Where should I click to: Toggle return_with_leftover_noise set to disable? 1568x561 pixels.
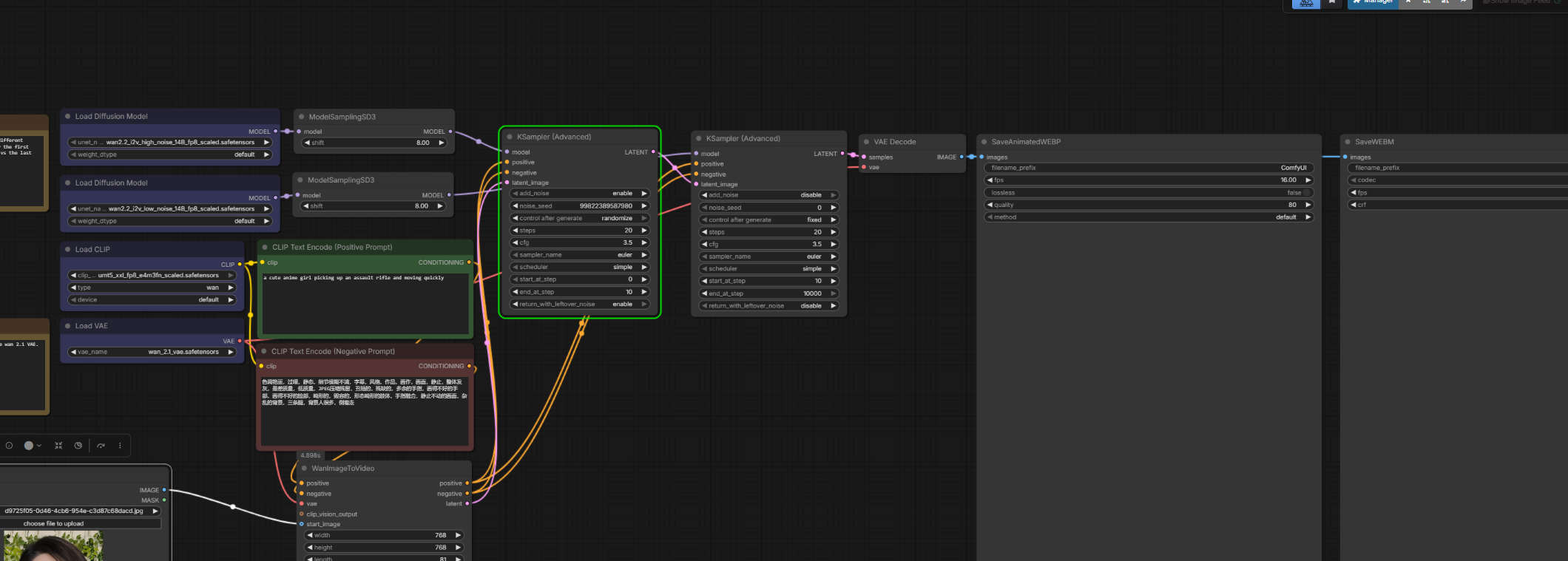coord(769,306)
